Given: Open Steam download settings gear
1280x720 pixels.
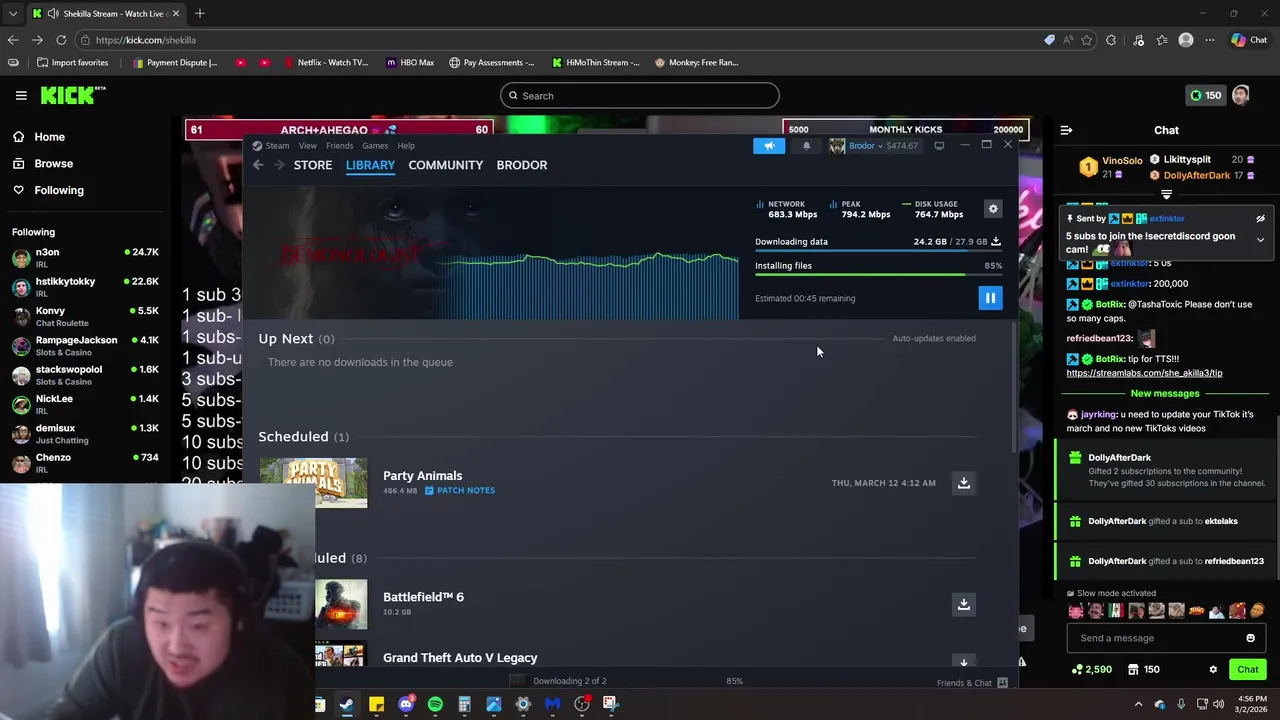Looking at the screenshot, I should 993,208.
